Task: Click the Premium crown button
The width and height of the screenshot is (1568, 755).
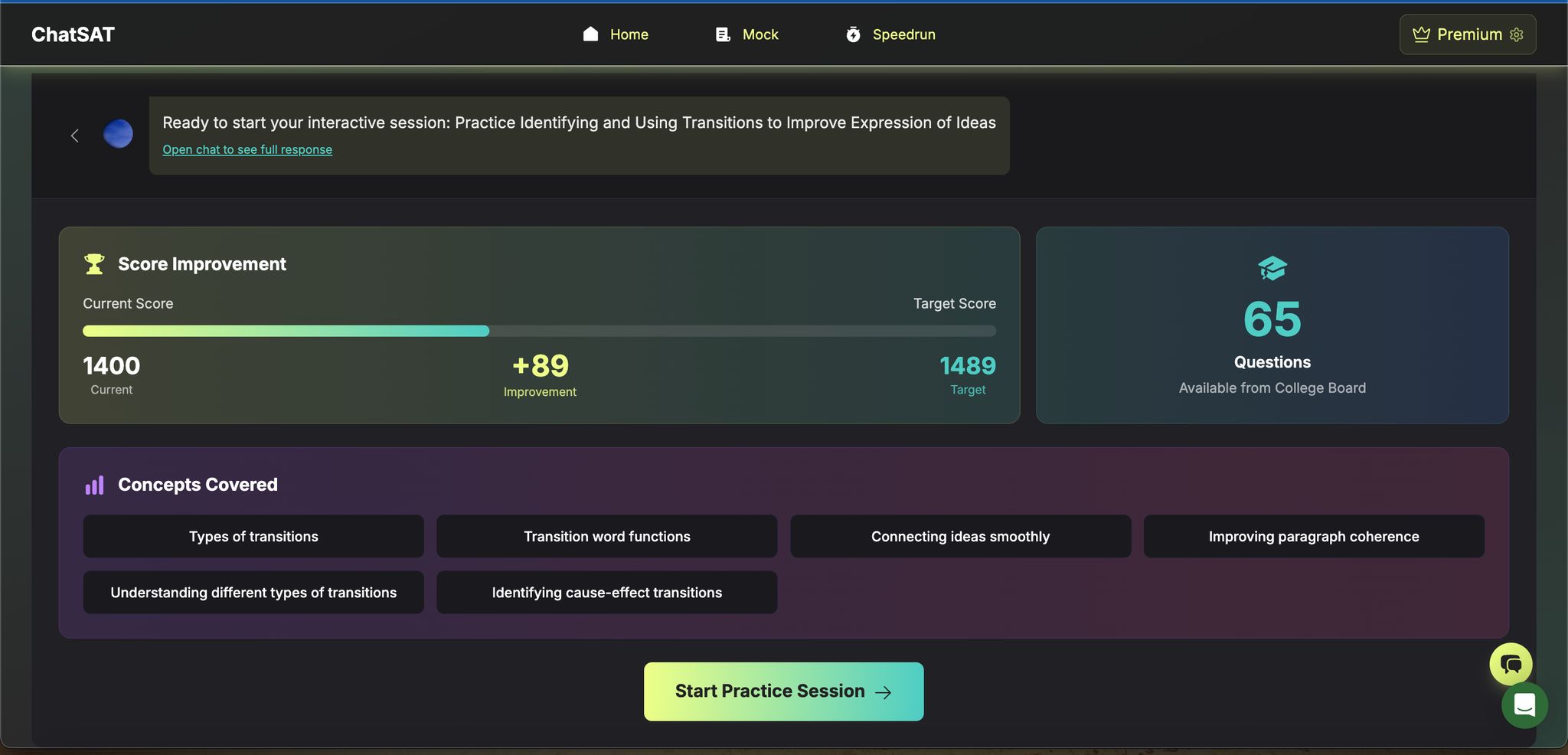Action: point(1457,34)
